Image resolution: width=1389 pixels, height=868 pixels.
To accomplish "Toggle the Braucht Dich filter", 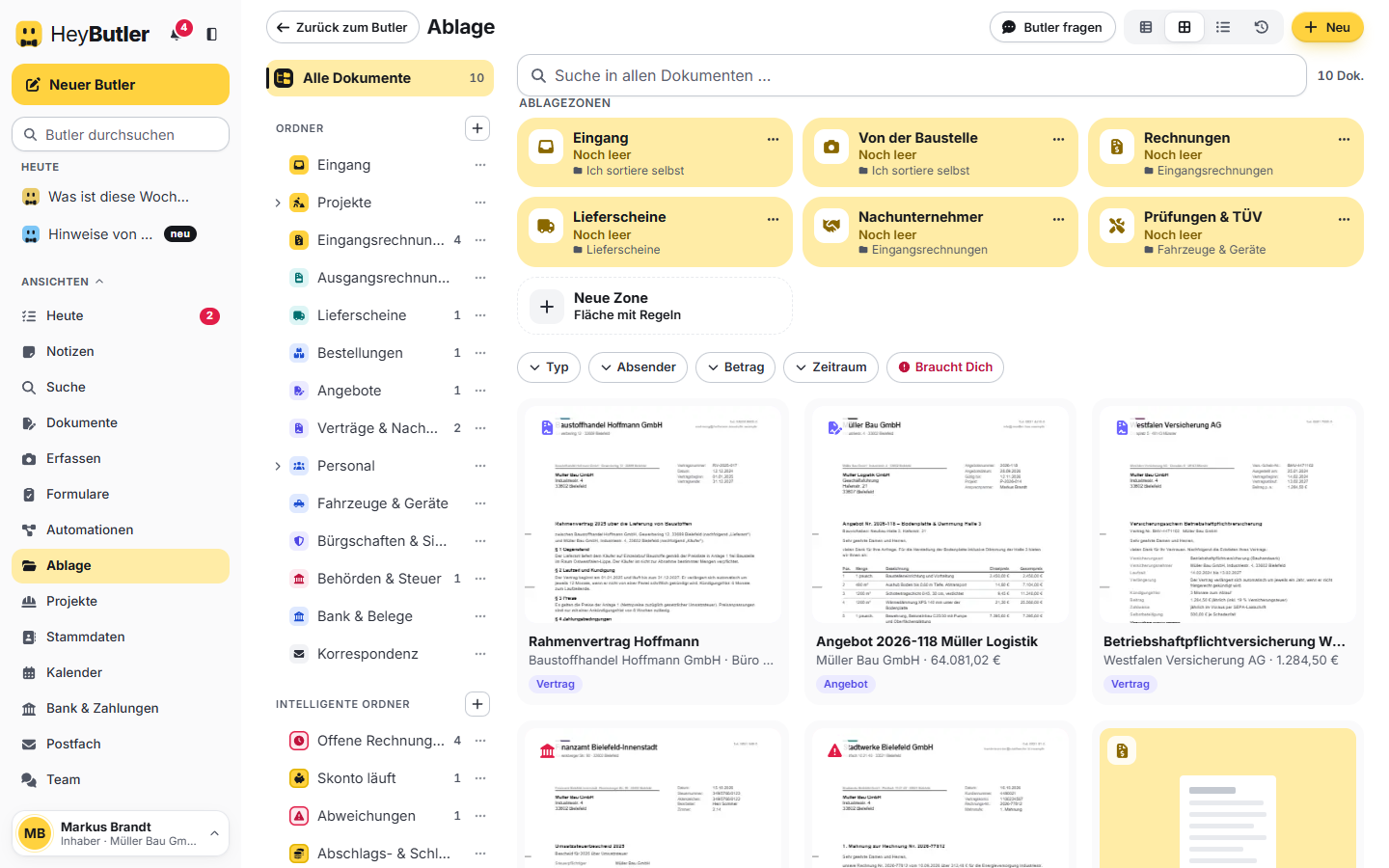I will point(945,367).
